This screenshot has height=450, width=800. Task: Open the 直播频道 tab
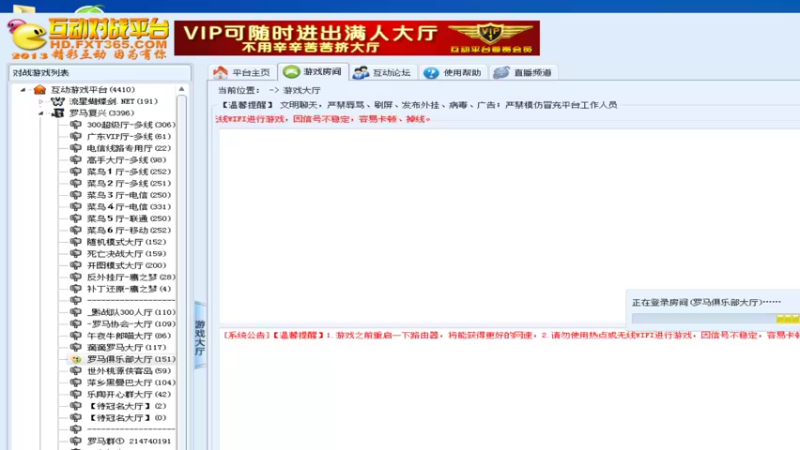[523, 72]
